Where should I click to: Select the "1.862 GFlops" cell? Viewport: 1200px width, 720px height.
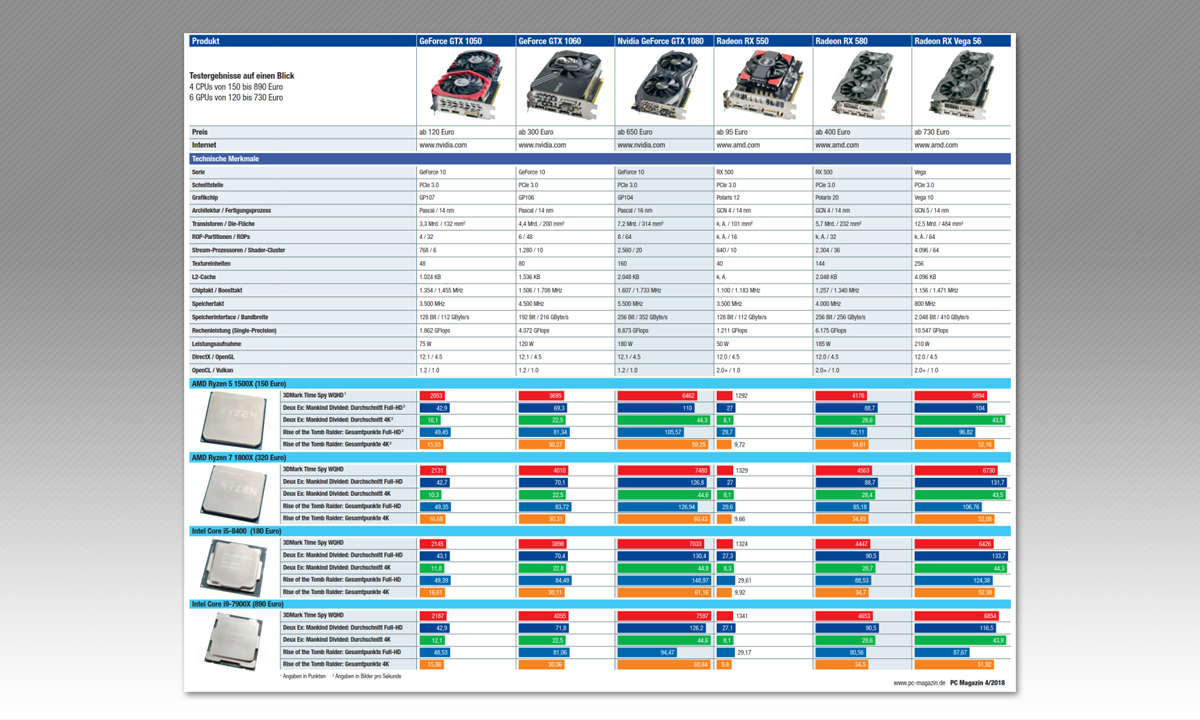click(x=466, y=329)
